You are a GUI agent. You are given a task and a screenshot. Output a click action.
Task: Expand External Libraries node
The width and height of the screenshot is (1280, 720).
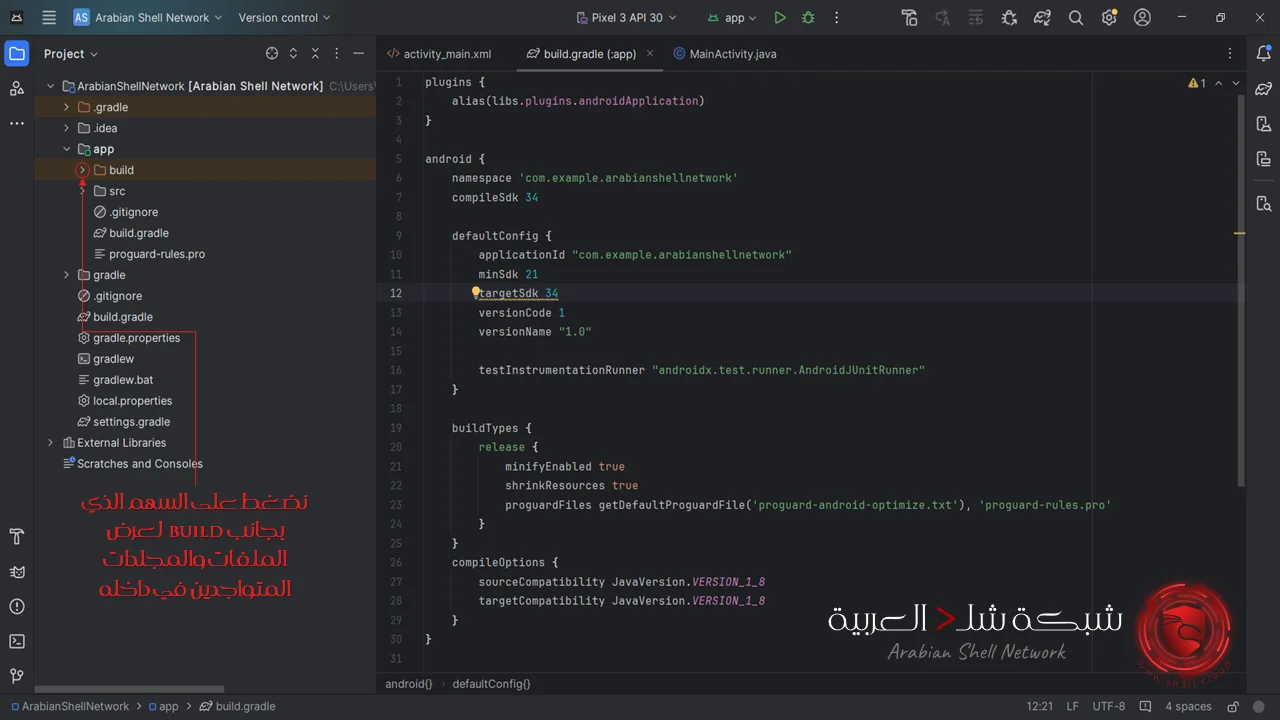click(x=51, y=443)
